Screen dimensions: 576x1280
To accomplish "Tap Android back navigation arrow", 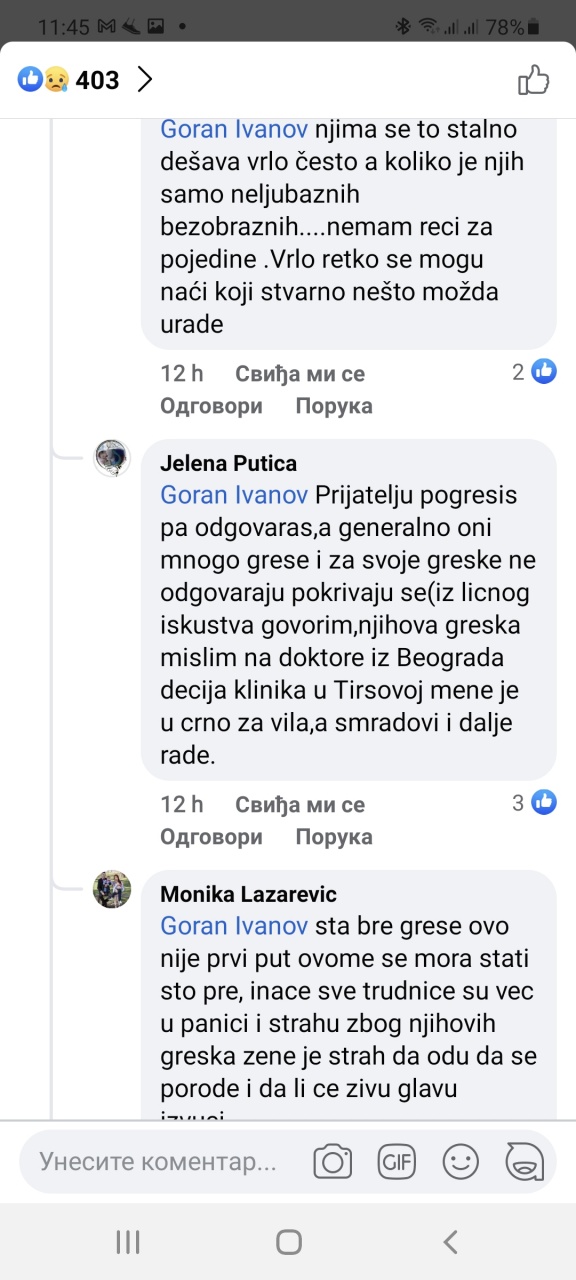I will point(450,1242).
